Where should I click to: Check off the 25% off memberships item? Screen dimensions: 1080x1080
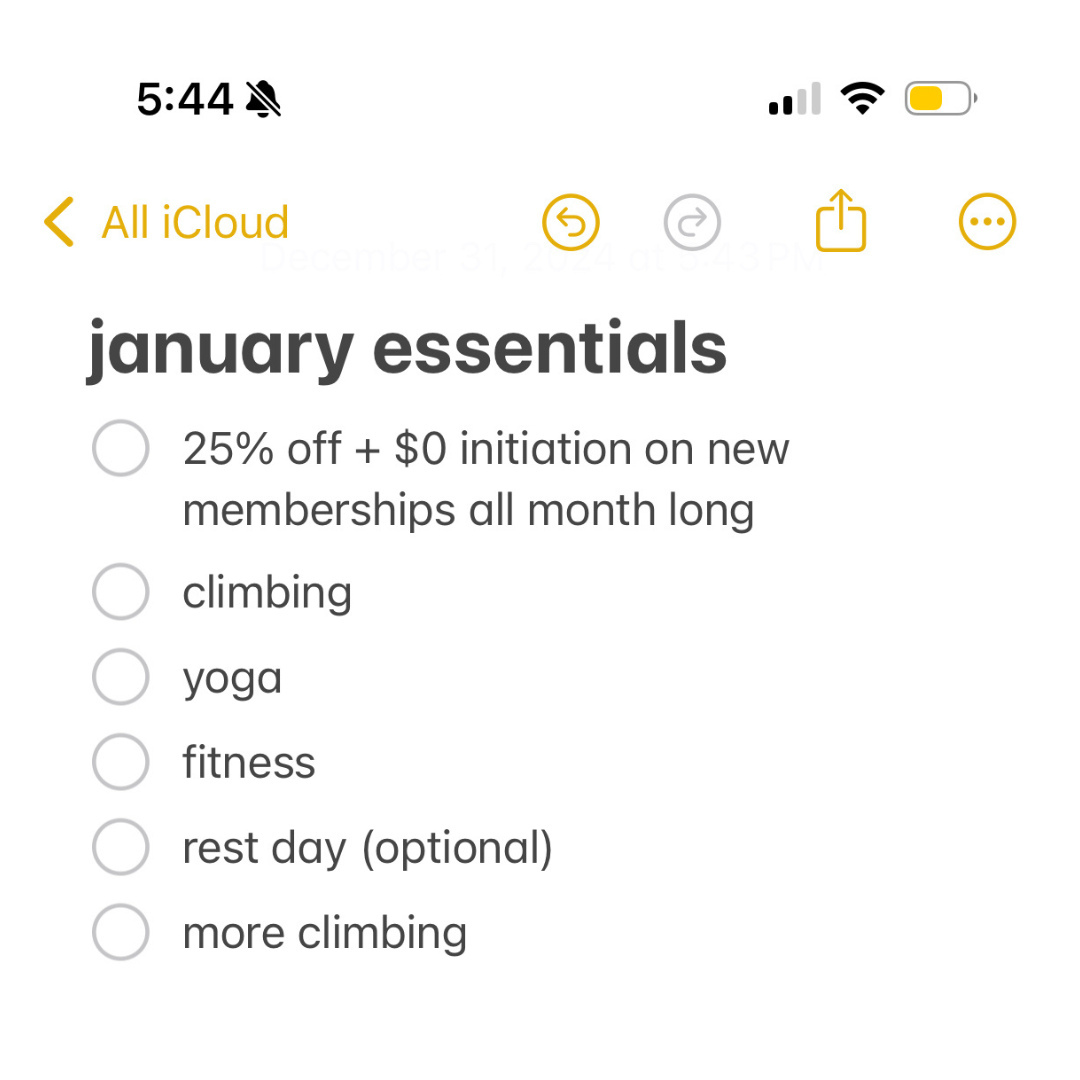click(121, 449)
